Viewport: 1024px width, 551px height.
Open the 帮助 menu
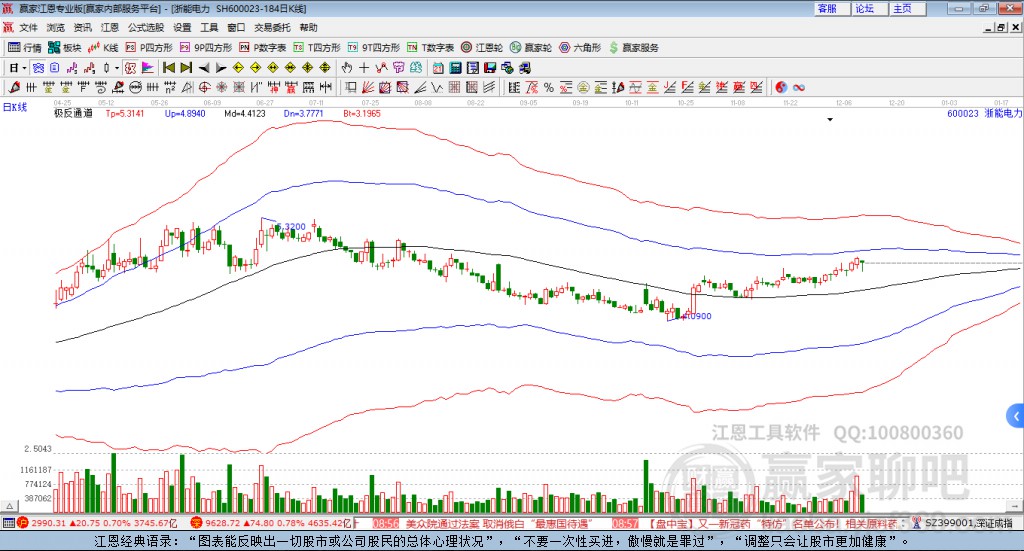308,27
